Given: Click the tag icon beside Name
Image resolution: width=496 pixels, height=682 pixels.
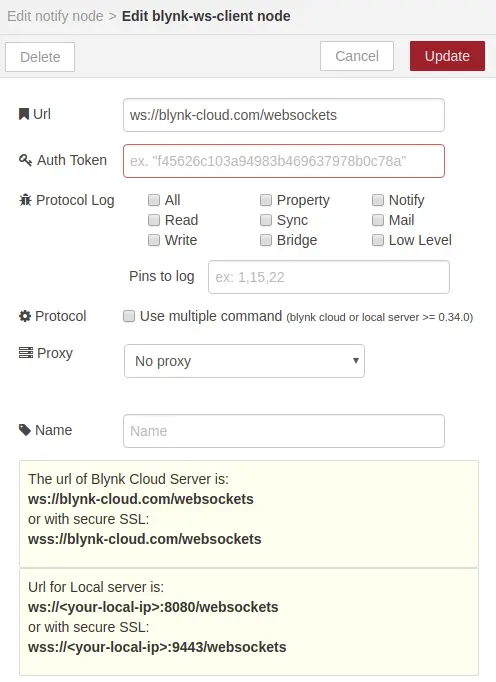Looking at the screenshot, I should [x=25, y=430].
